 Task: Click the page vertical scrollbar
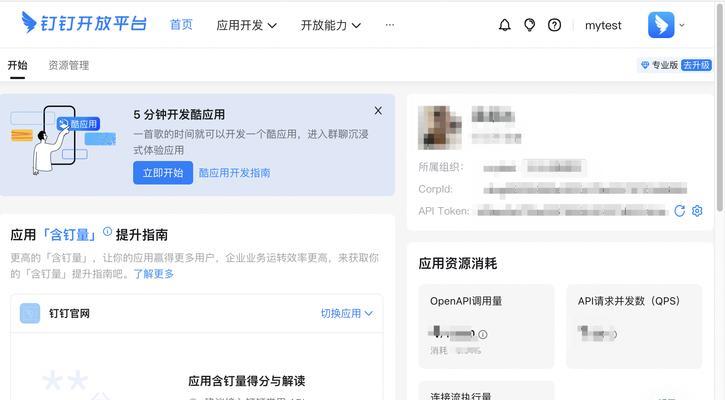coord(719,106)
